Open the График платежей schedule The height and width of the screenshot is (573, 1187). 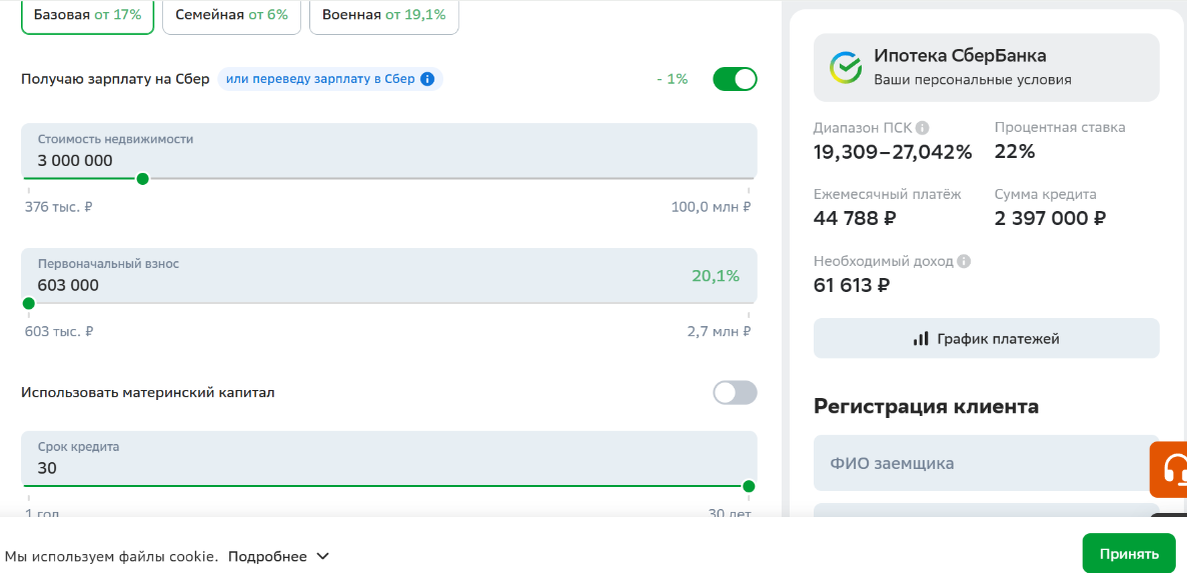click(986, 338)
